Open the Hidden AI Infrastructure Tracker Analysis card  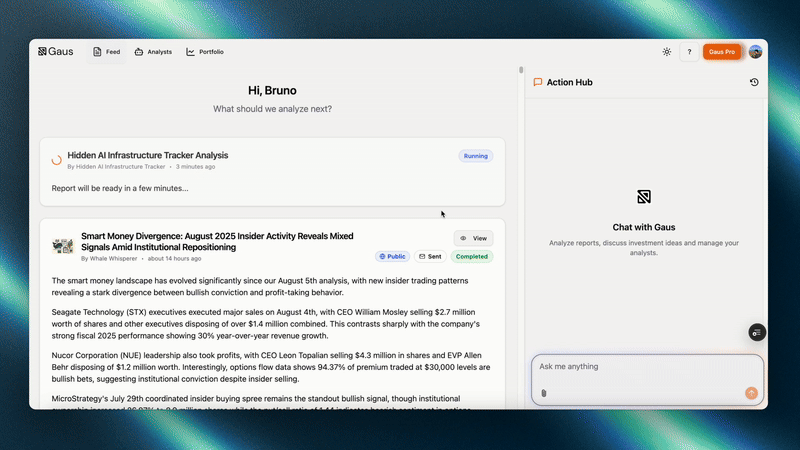pyautogui.click(x=148, y=156)
